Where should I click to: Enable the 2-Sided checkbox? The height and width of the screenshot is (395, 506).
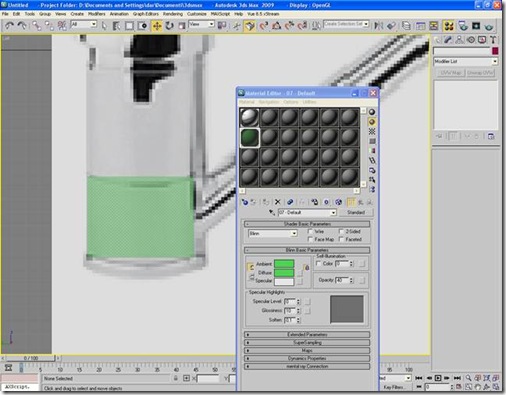pos(341,231)
